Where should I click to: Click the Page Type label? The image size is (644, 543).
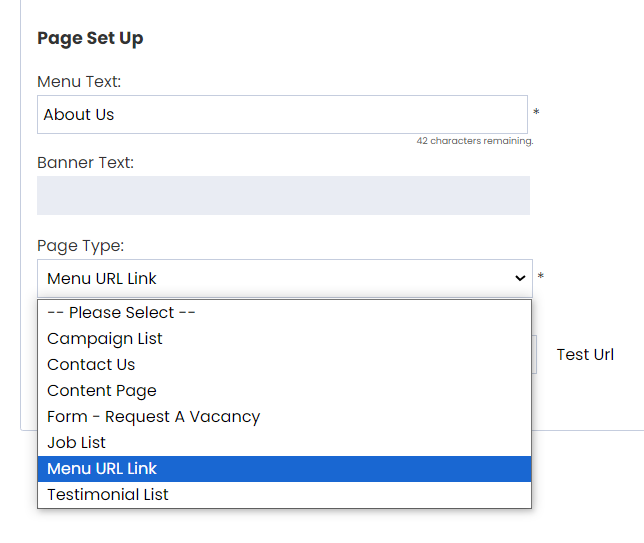(80, 246)
